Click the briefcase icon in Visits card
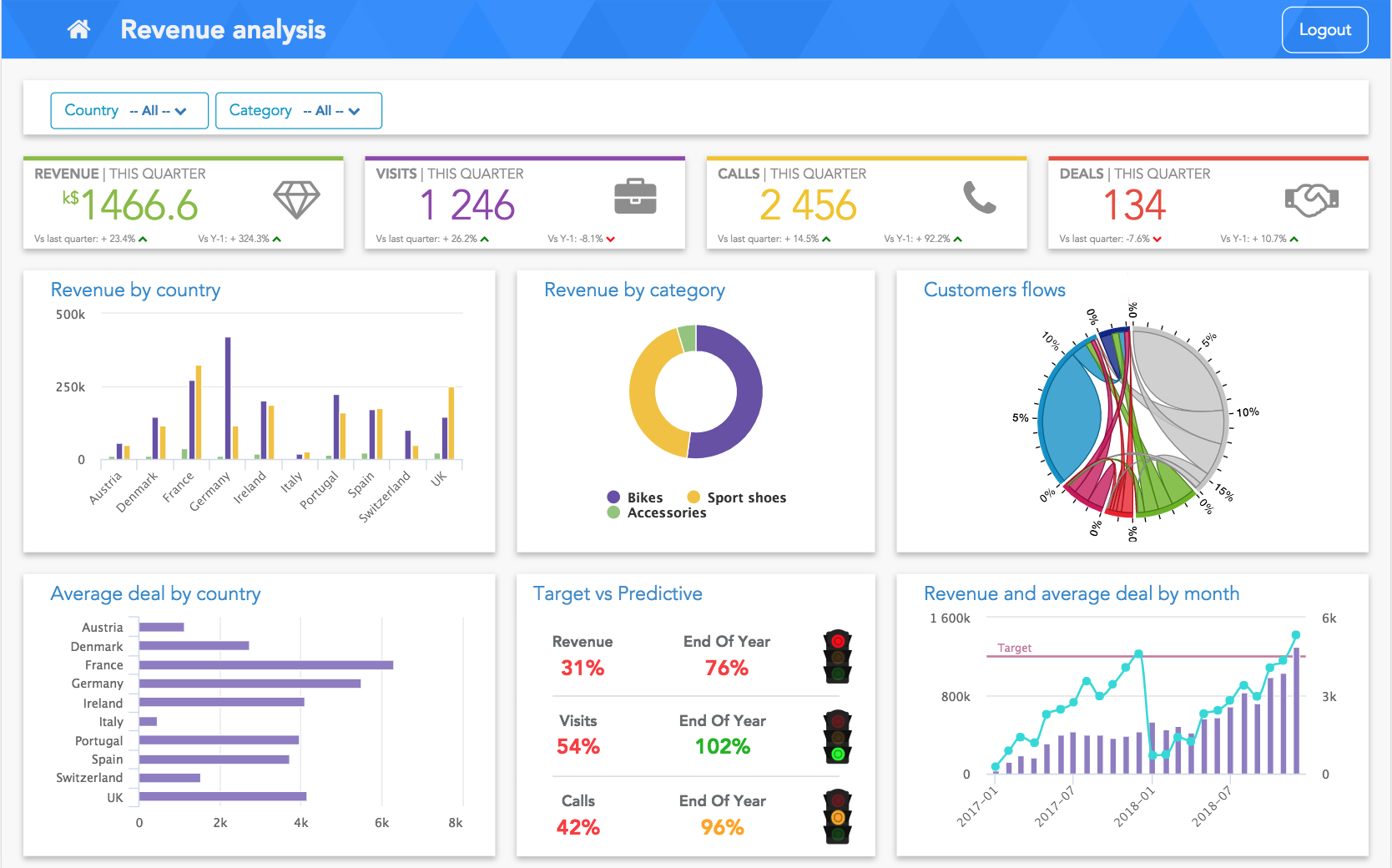The width and height of the screenshot is (1392, 868). tap(635, 196)
